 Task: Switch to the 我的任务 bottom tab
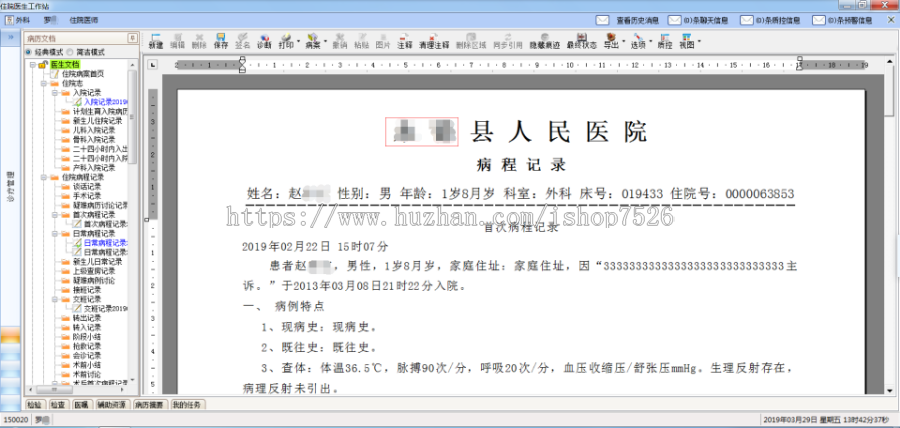coord(187,405)
